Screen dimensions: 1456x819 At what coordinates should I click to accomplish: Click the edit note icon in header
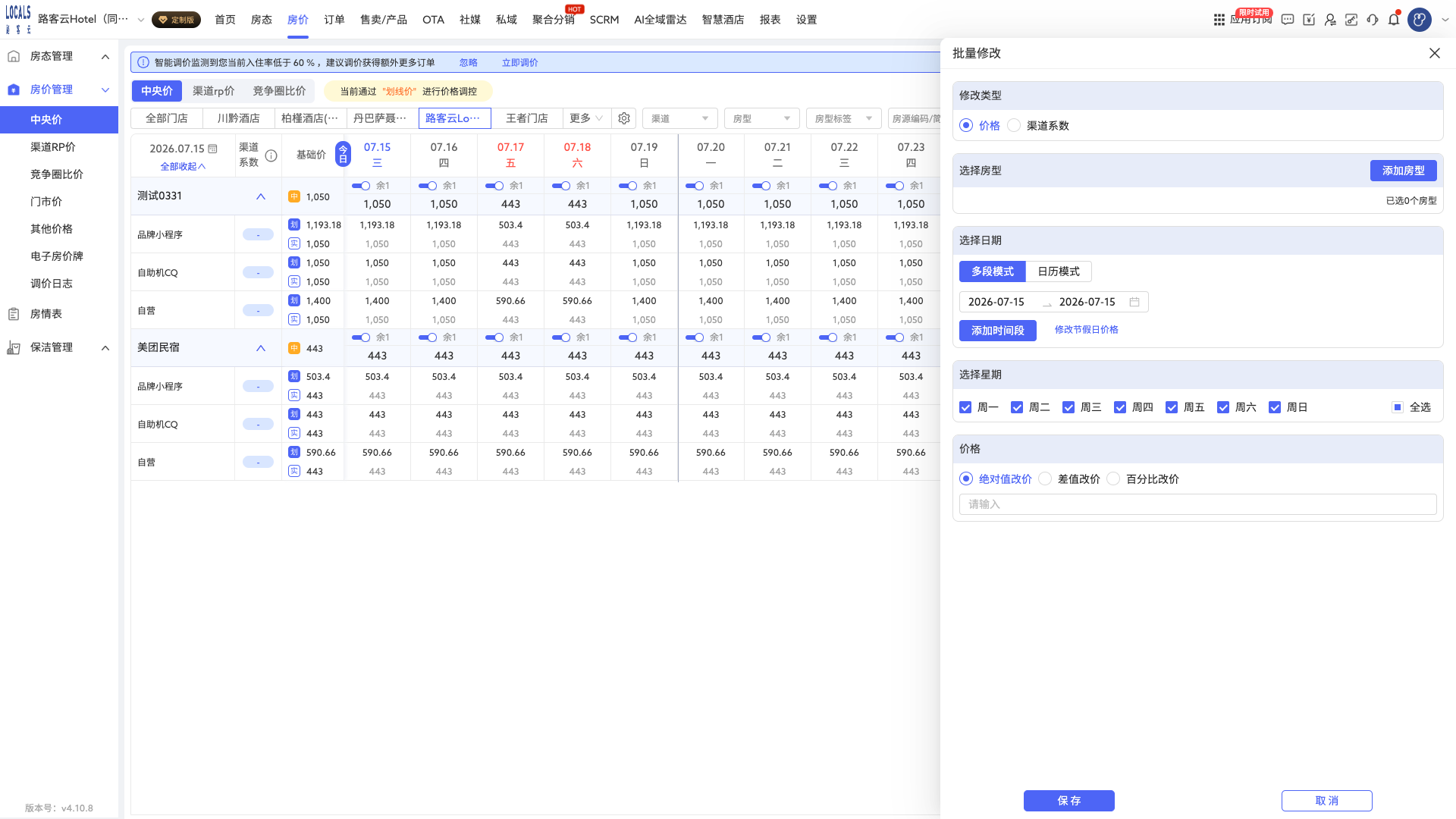(x=1309, y=20)
